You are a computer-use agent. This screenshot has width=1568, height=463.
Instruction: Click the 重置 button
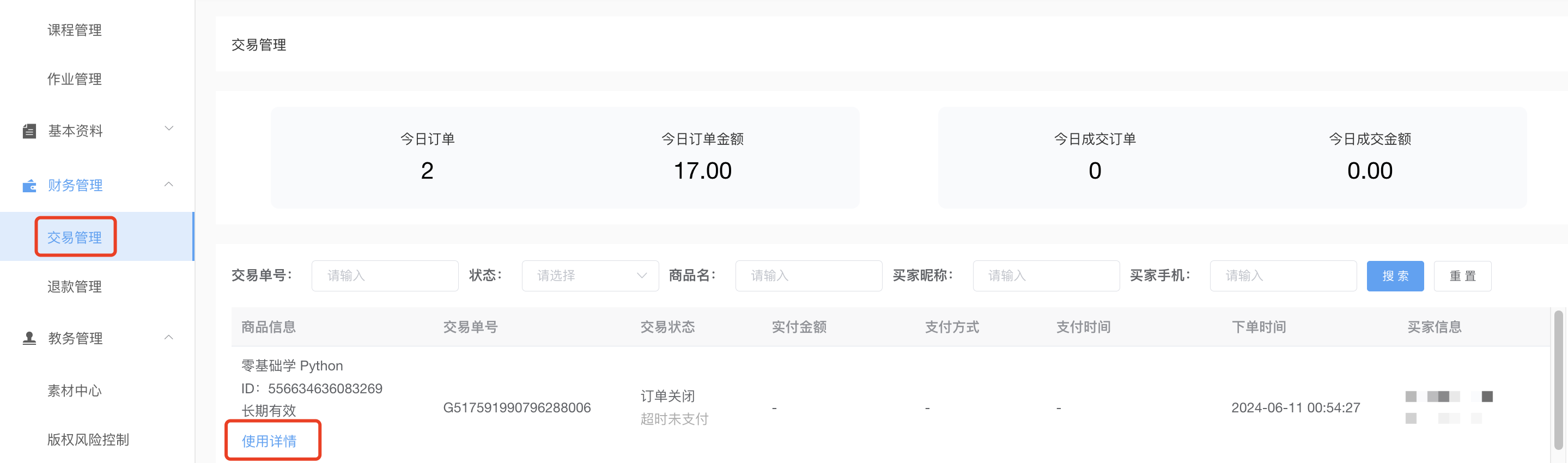[1463, 276]
